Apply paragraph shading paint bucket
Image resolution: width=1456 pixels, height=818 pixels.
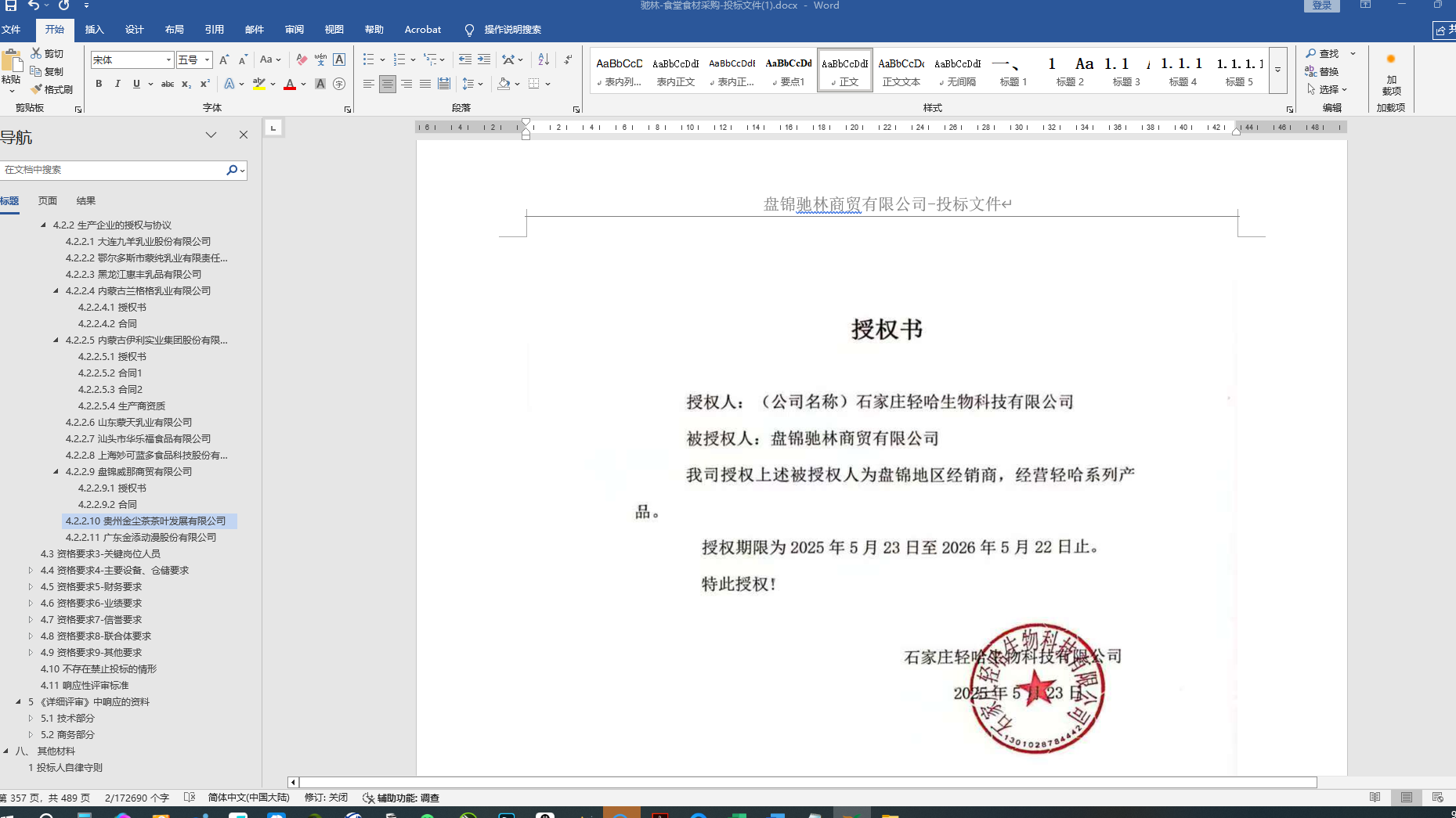pyautogui.click(x=504, y=84)
